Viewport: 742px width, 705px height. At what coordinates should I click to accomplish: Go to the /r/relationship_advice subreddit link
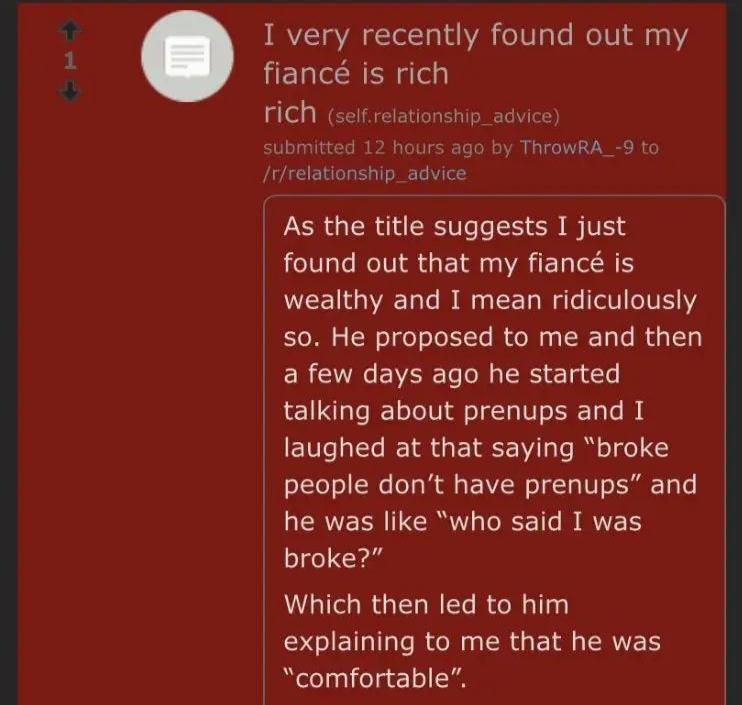365,173
